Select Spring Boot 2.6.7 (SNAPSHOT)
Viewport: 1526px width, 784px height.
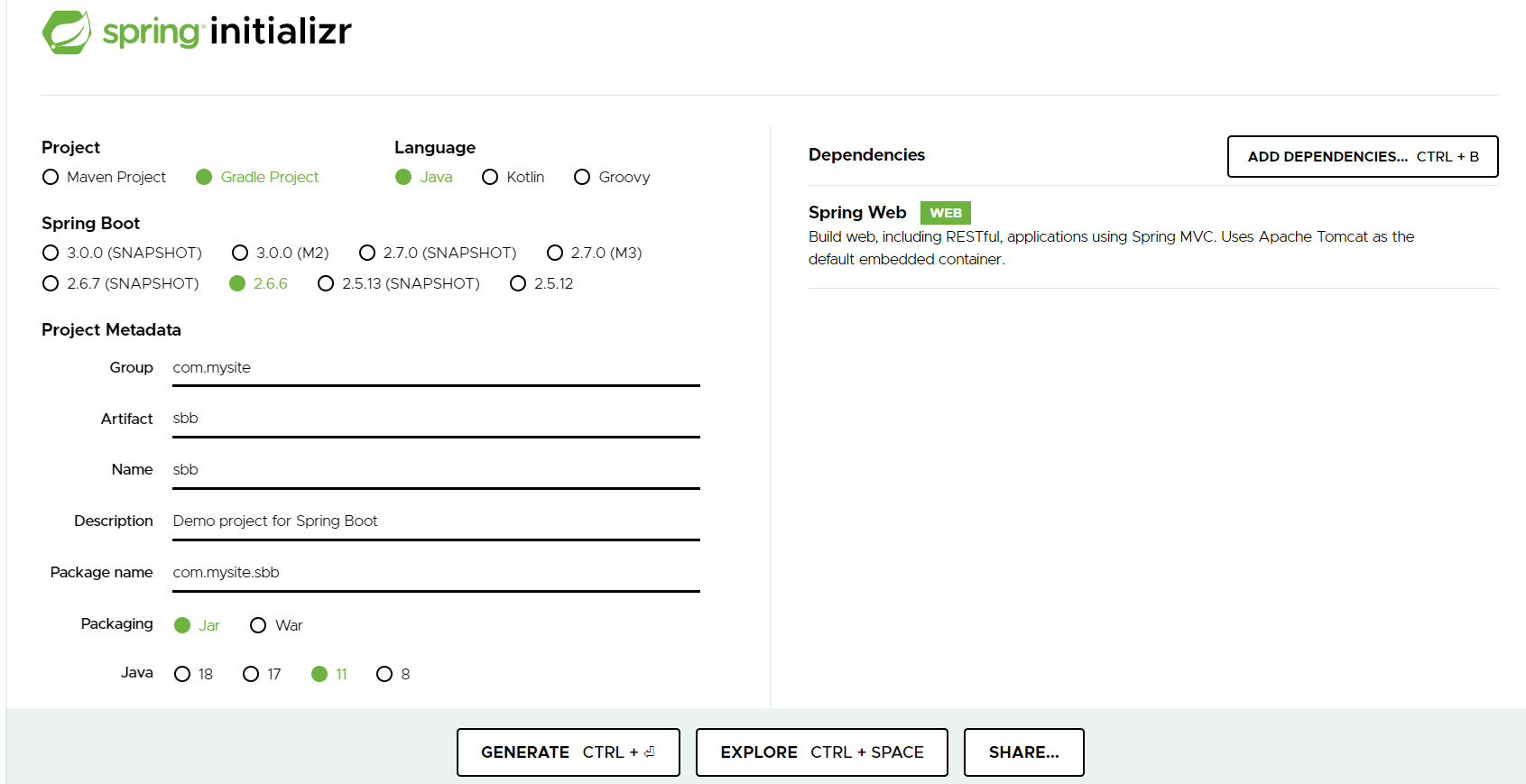pyautogui.click(x=120, y=283)
